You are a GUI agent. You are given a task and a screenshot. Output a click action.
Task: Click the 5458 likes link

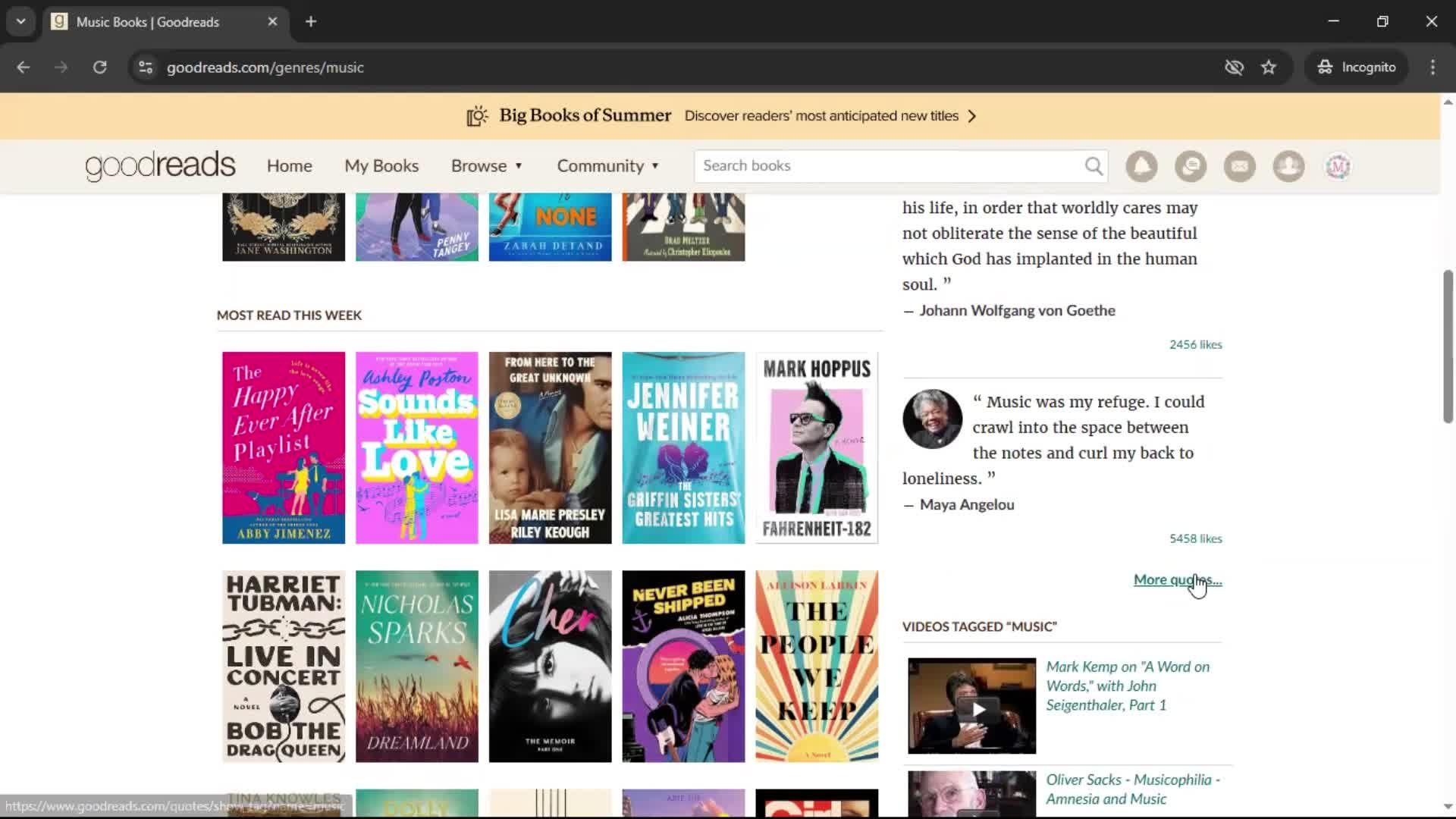coord(1195,538)
